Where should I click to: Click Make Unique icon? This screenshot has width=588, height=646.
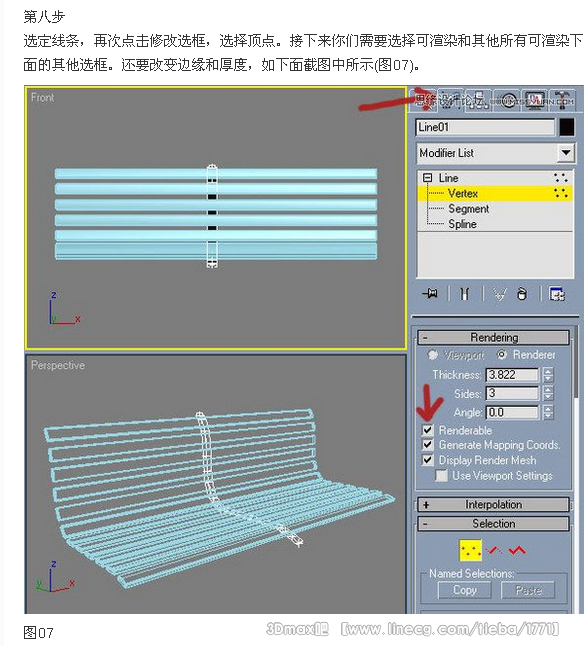[500, 294]
